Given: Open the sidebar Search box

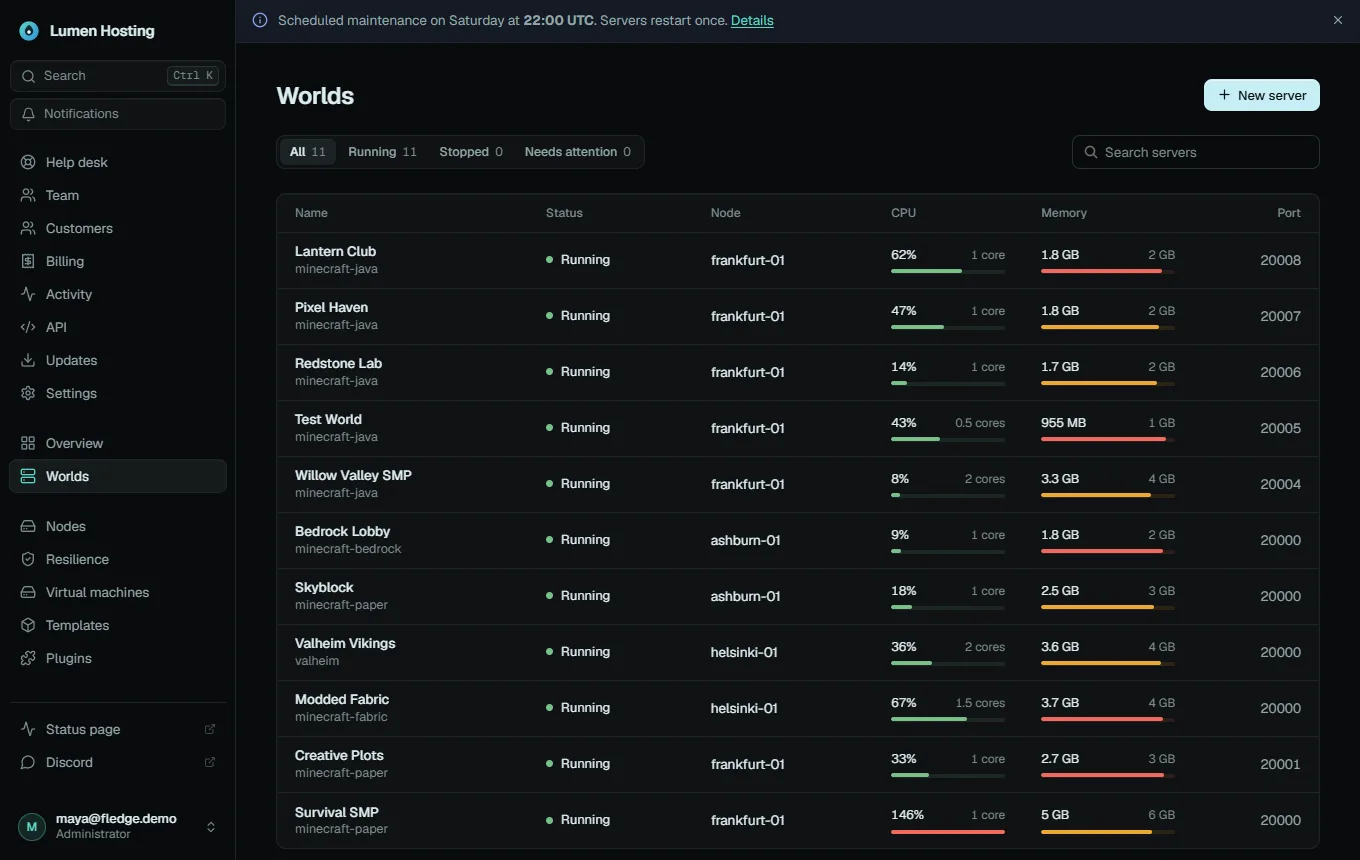Looking at the screenshot, I should pos(118,76).
